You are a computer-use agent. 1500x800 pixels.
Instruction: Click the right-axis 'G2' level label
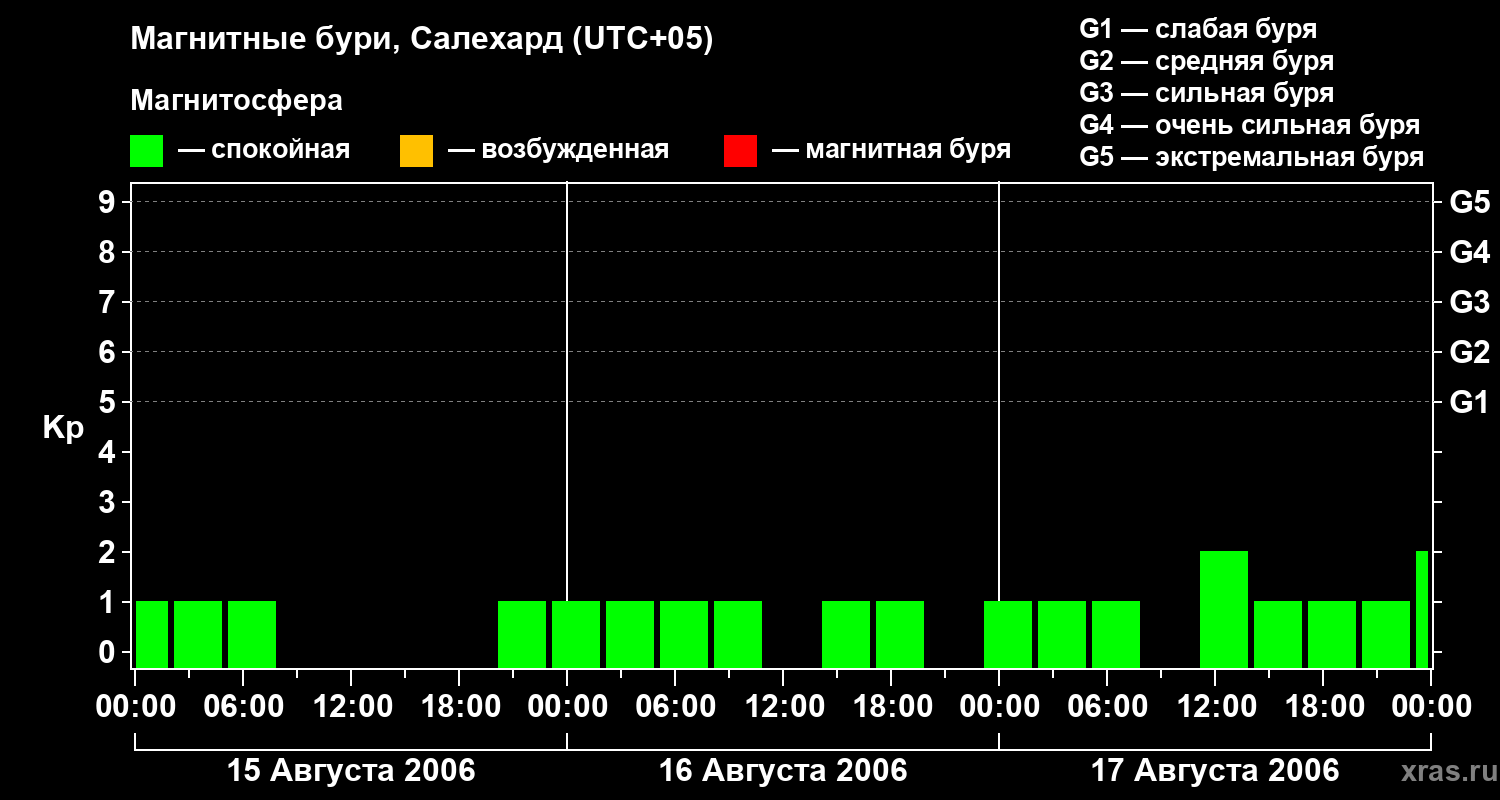pyautogui.click(x=1469, y=352)
